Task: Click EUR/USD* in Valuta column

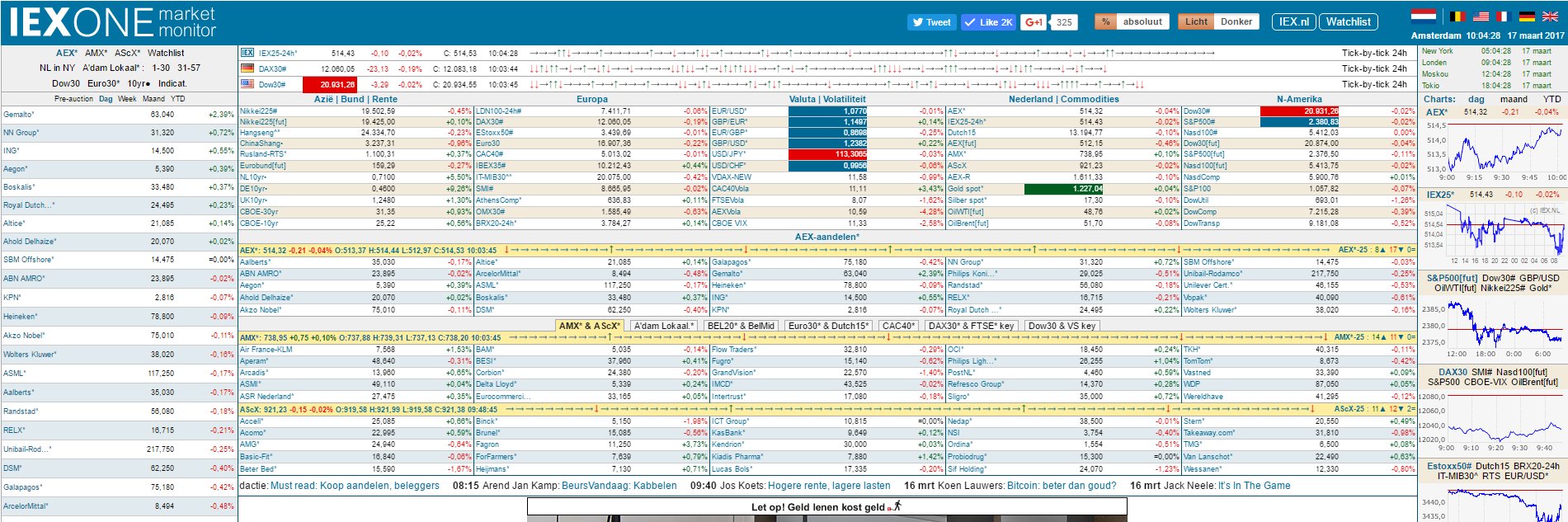Action: pos(729,111)
